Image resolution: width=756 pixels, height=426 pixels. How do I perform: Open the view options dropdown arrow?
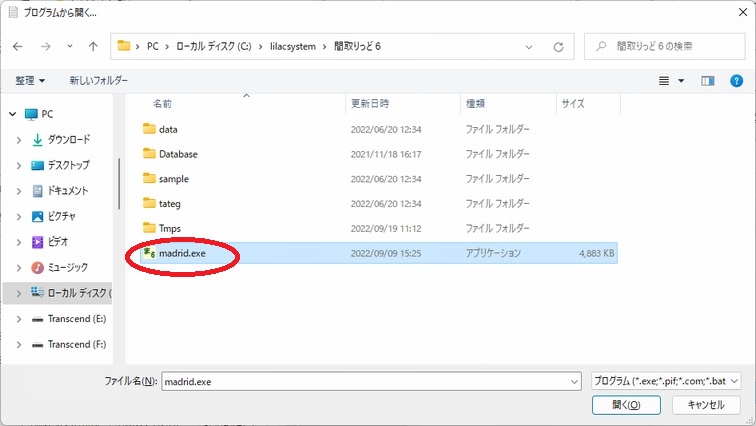(x=681, y=81)
